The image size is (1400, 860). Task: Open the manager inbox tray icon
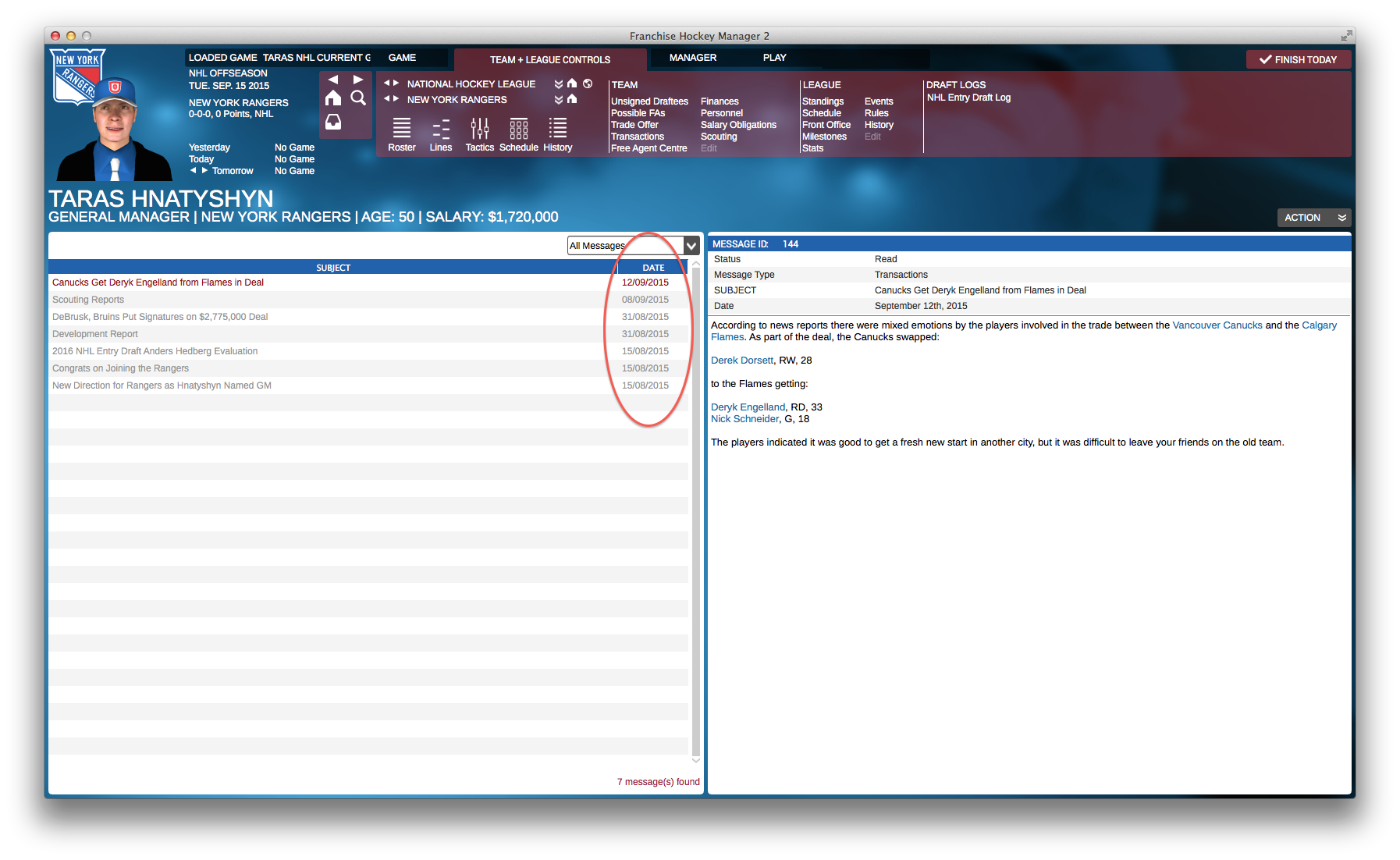[333, 122]
